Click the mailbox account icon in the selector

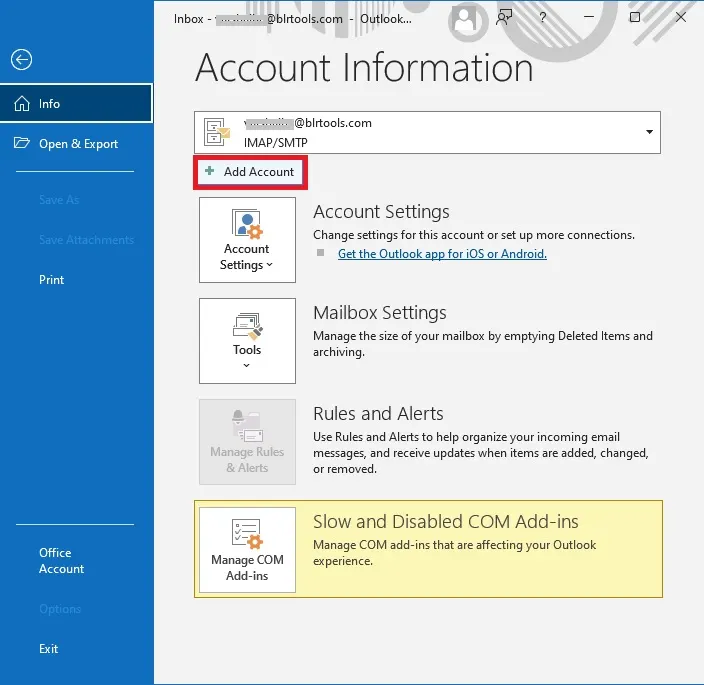(217, 132)
